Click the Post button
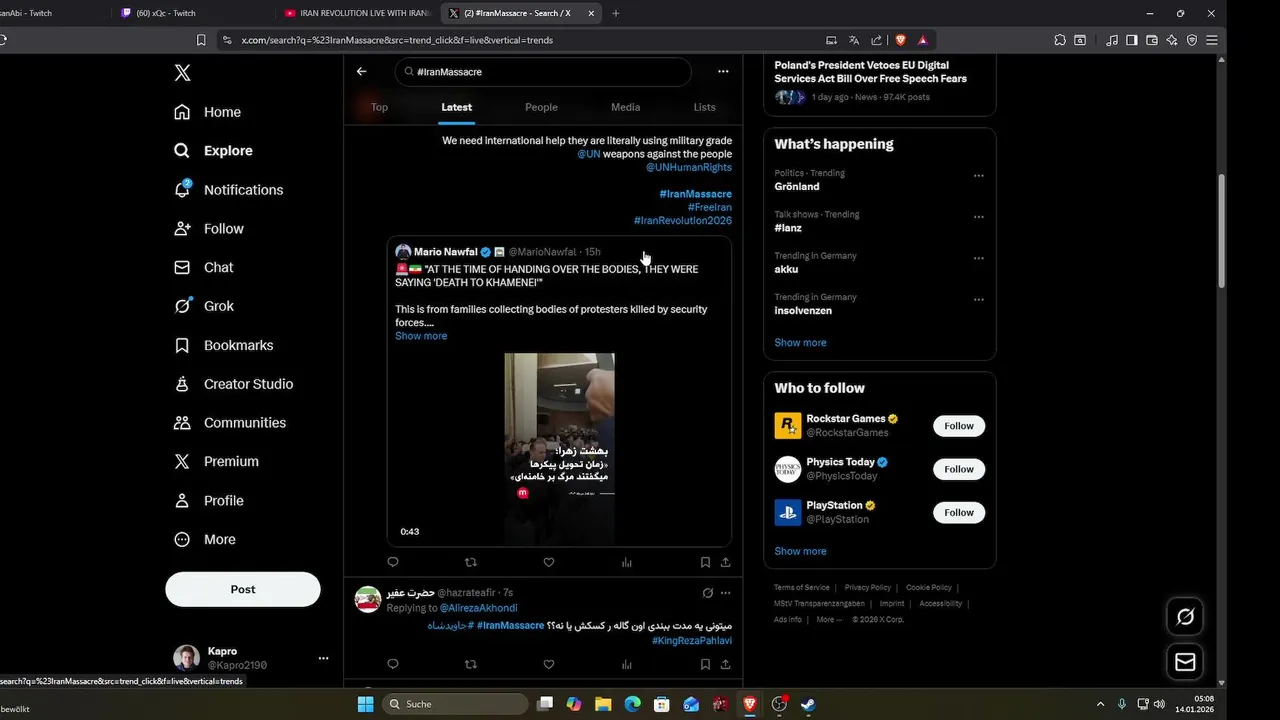This screenshot has width=1280, height=720. point(243,589)
